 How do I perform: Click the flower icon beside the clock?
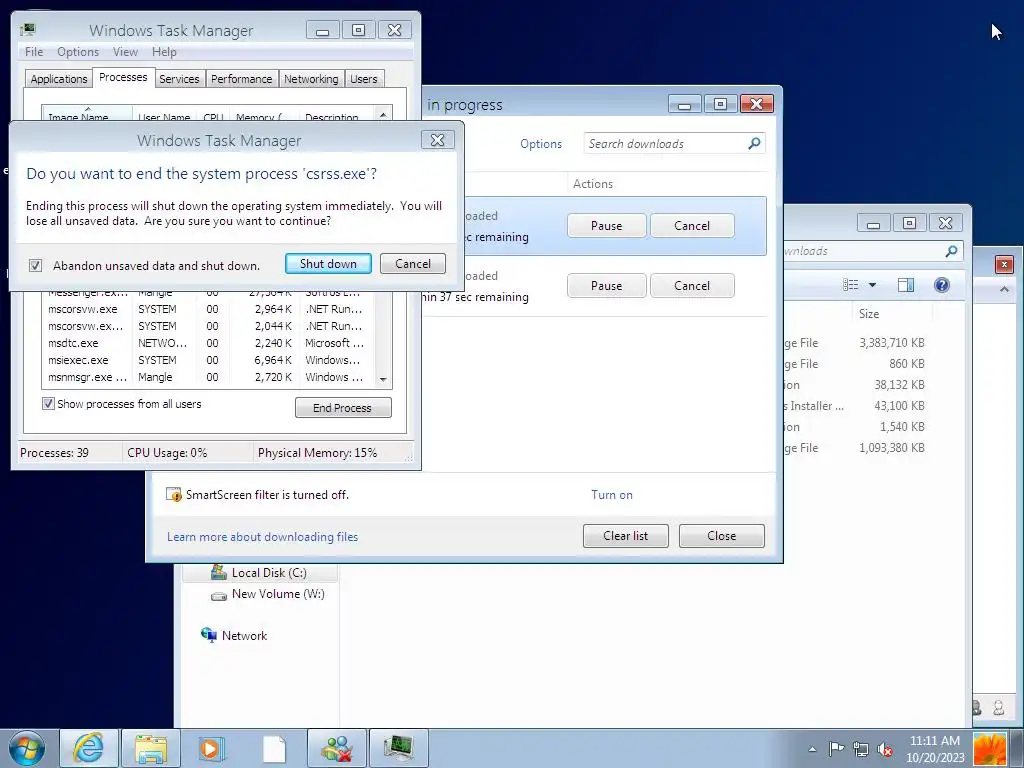989,749
